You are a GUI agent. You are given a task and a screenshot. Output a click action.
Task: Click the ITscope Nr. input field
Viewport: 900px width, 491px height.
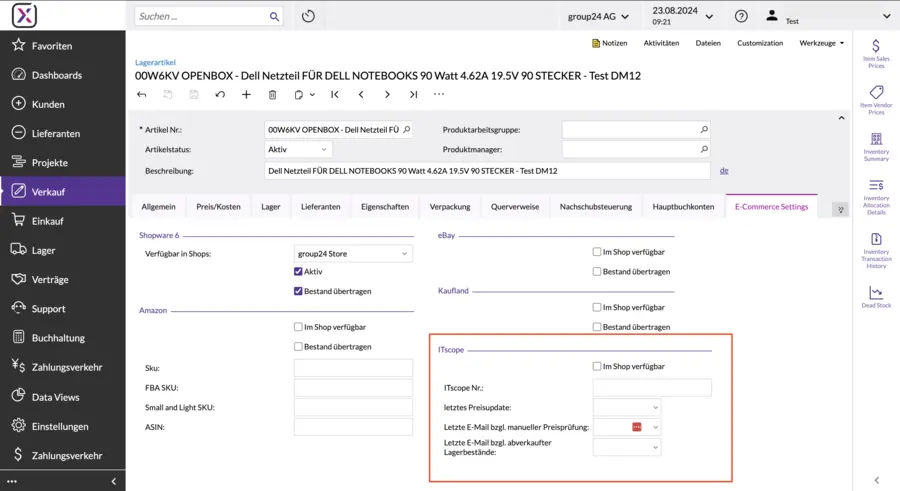click(x=652, y=388)
